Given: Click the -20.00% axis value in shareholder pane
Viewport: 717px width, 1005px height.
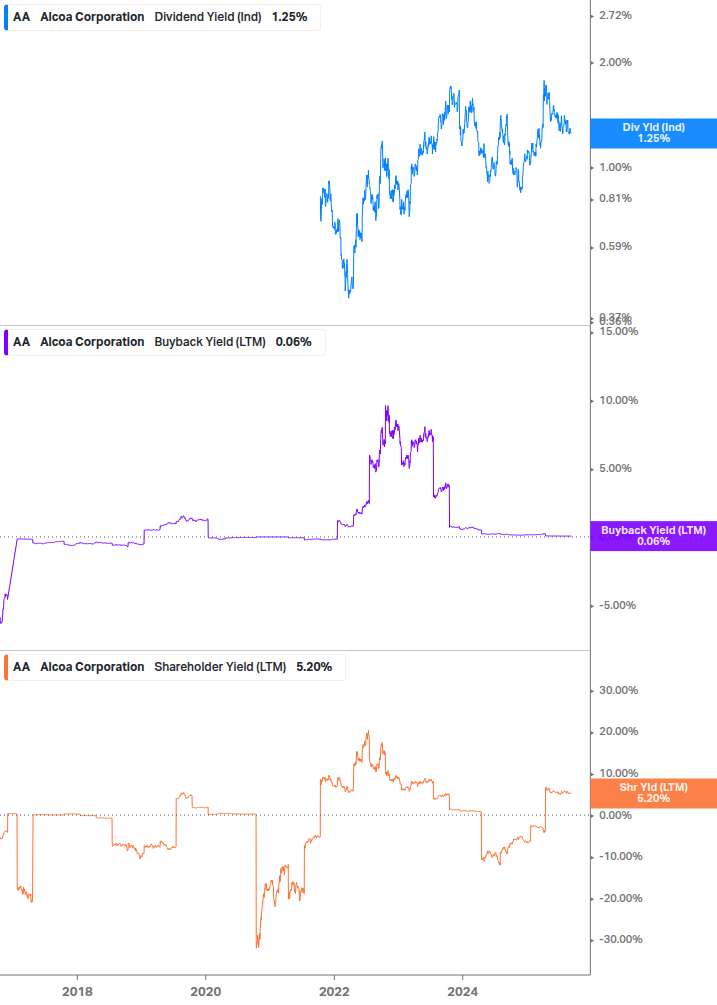Looking at the screenshot, I should [x=620, y=899].
